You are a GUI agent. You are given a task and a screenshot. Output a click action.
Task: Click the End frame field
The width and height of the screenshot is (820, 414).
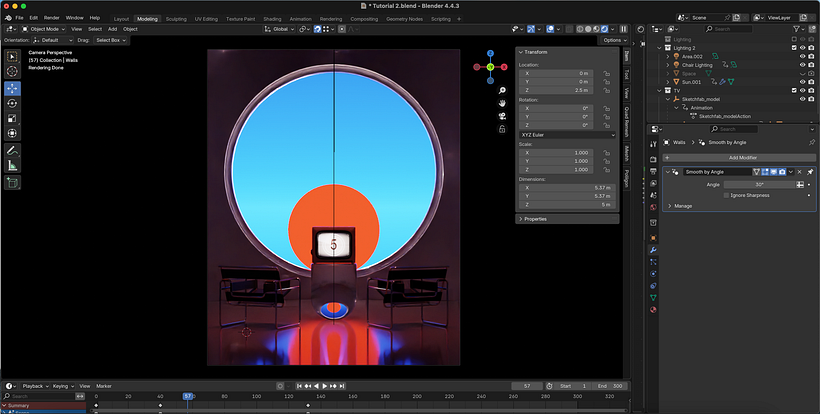[x=610, y=386]
